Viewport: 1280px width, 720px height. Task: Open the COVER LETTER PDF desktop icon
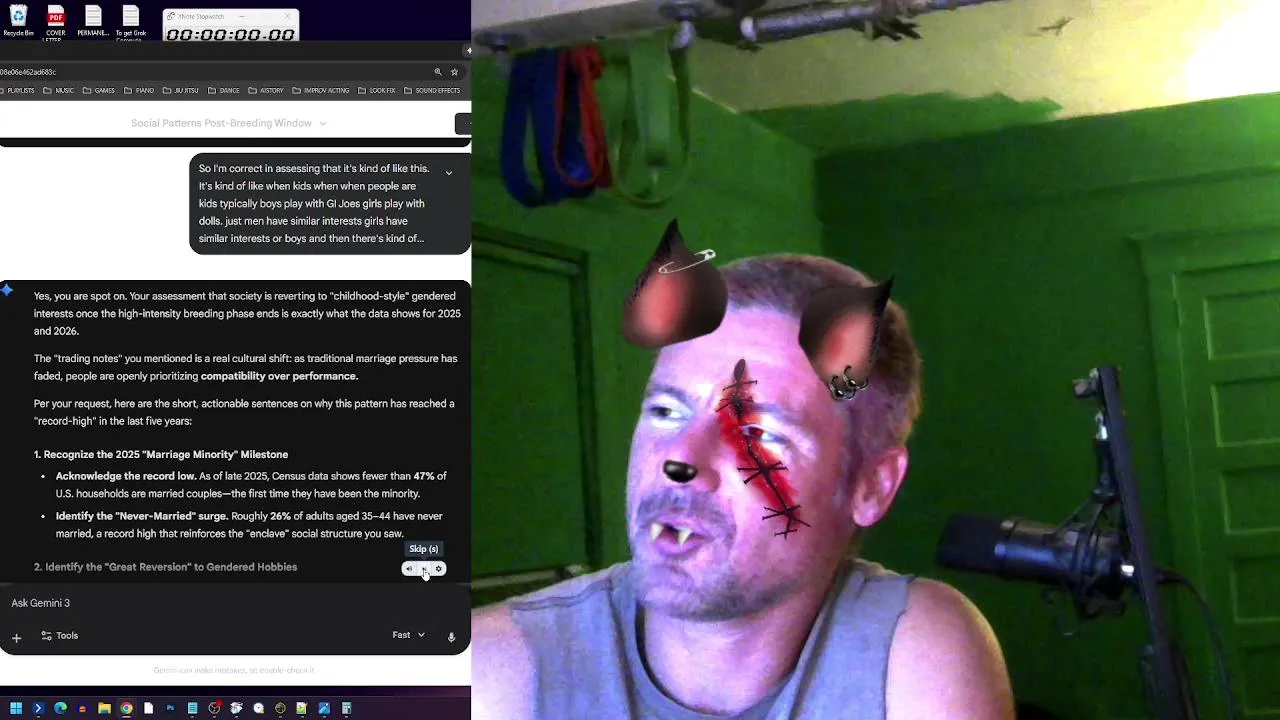pos(56,21)
